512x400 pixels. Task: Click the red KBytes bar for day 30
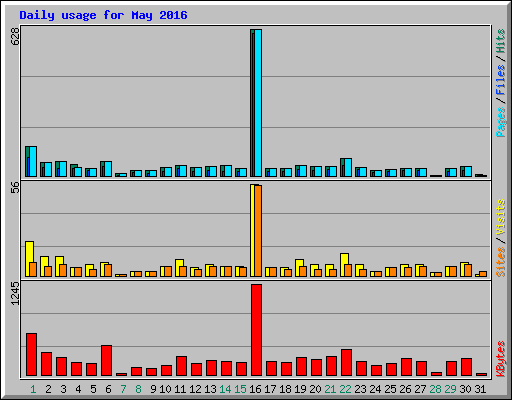click(x=466, y=367)
